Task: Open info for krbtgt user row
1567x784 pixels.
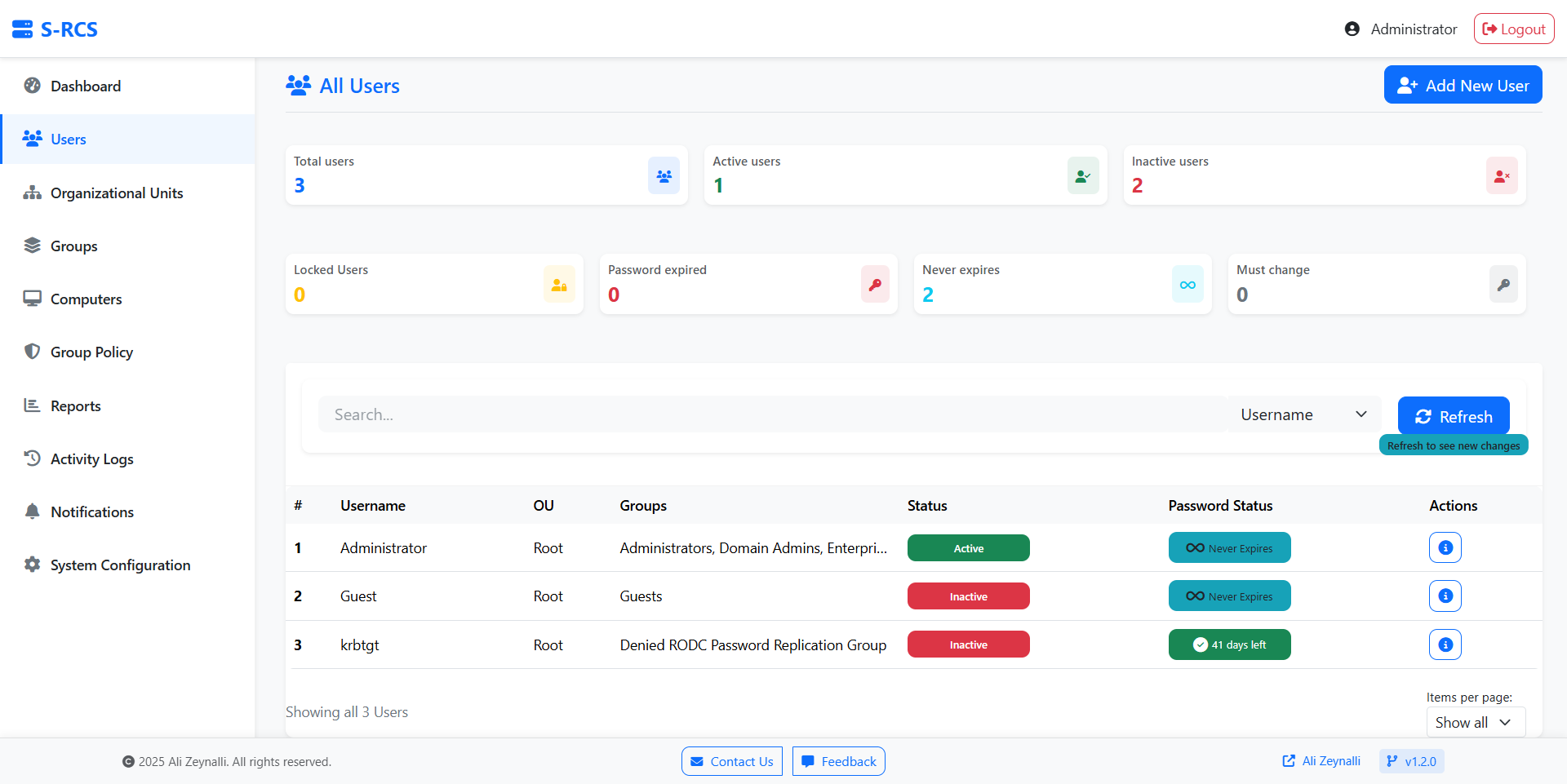Action: point(1445,644)
